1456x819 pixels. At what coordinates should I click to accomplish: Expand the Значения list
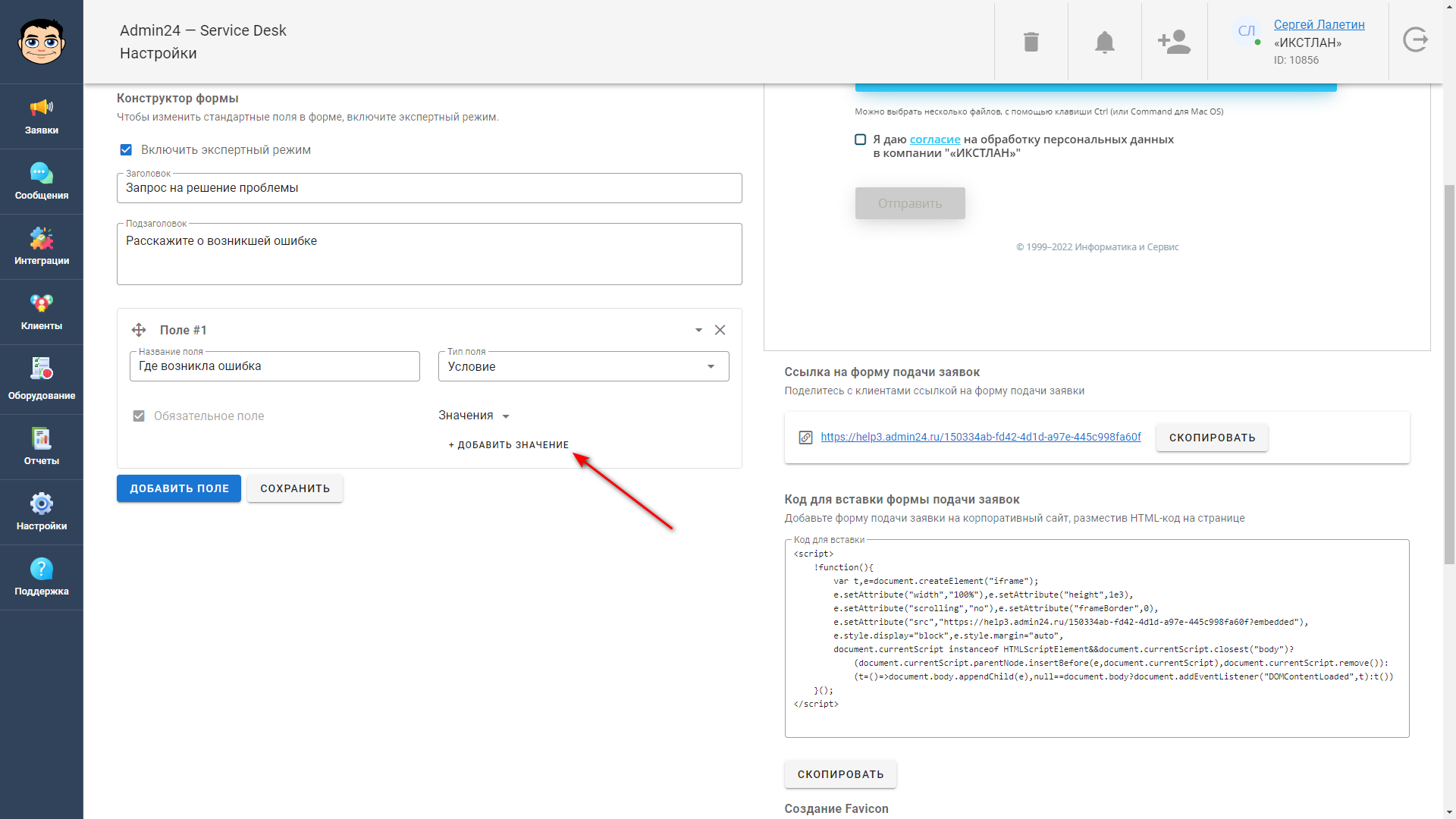474,416
